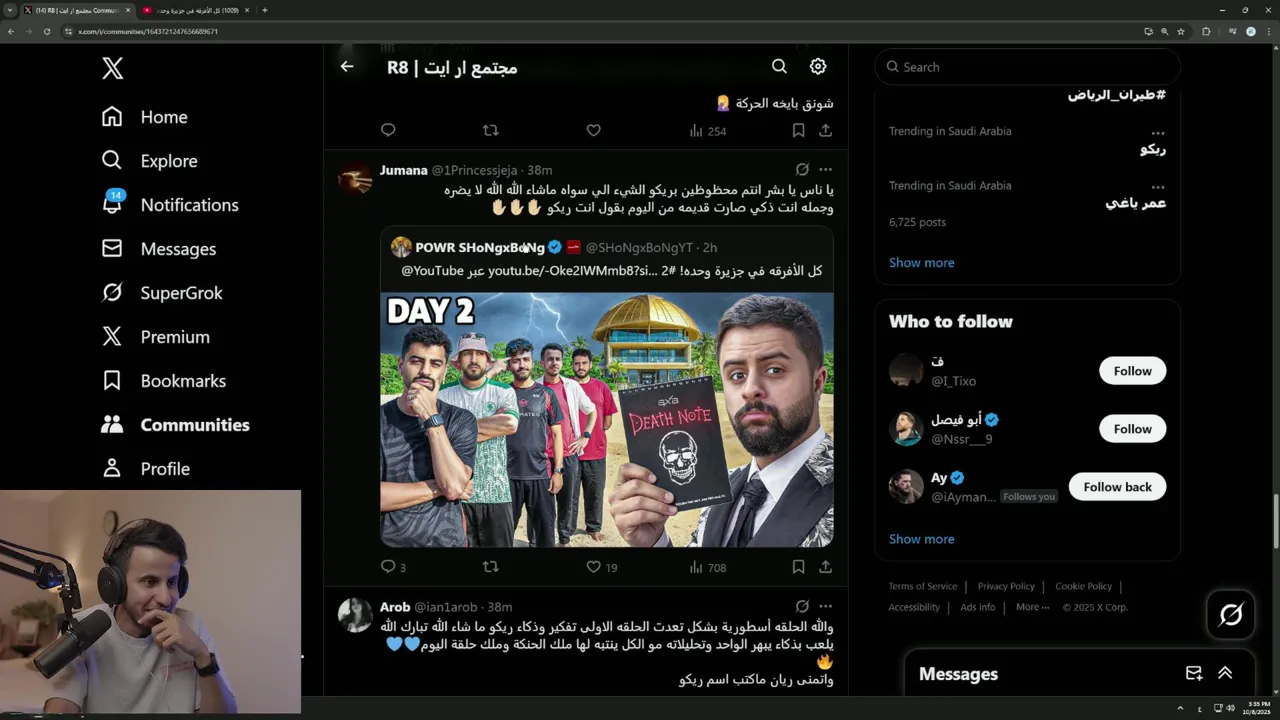The height and width of the screenshot is (720, 1280).
Task: Open Notifications with 14 badge
Action: [170, 204]
